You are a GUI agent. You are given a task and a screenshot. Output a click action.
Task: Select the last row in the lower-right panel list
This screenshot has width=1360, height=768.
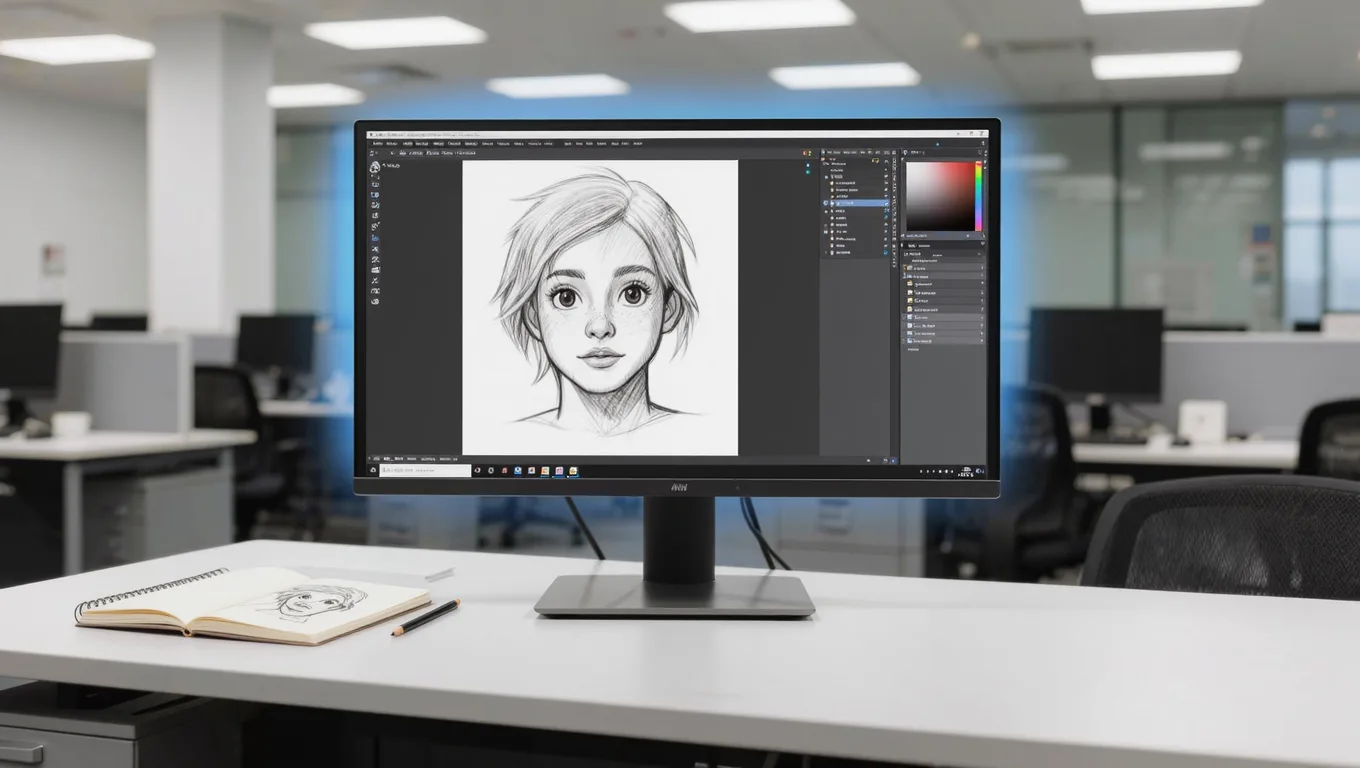pos(944,341)
